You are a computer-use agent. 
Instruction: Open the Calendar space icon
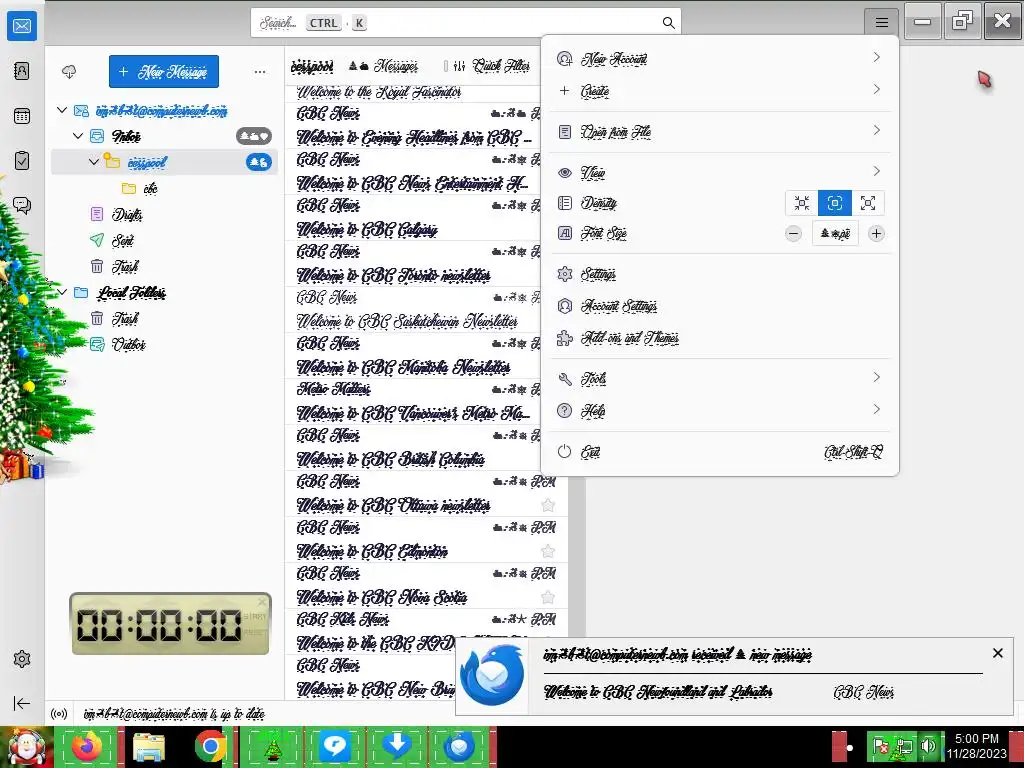(x=22, y=116)
